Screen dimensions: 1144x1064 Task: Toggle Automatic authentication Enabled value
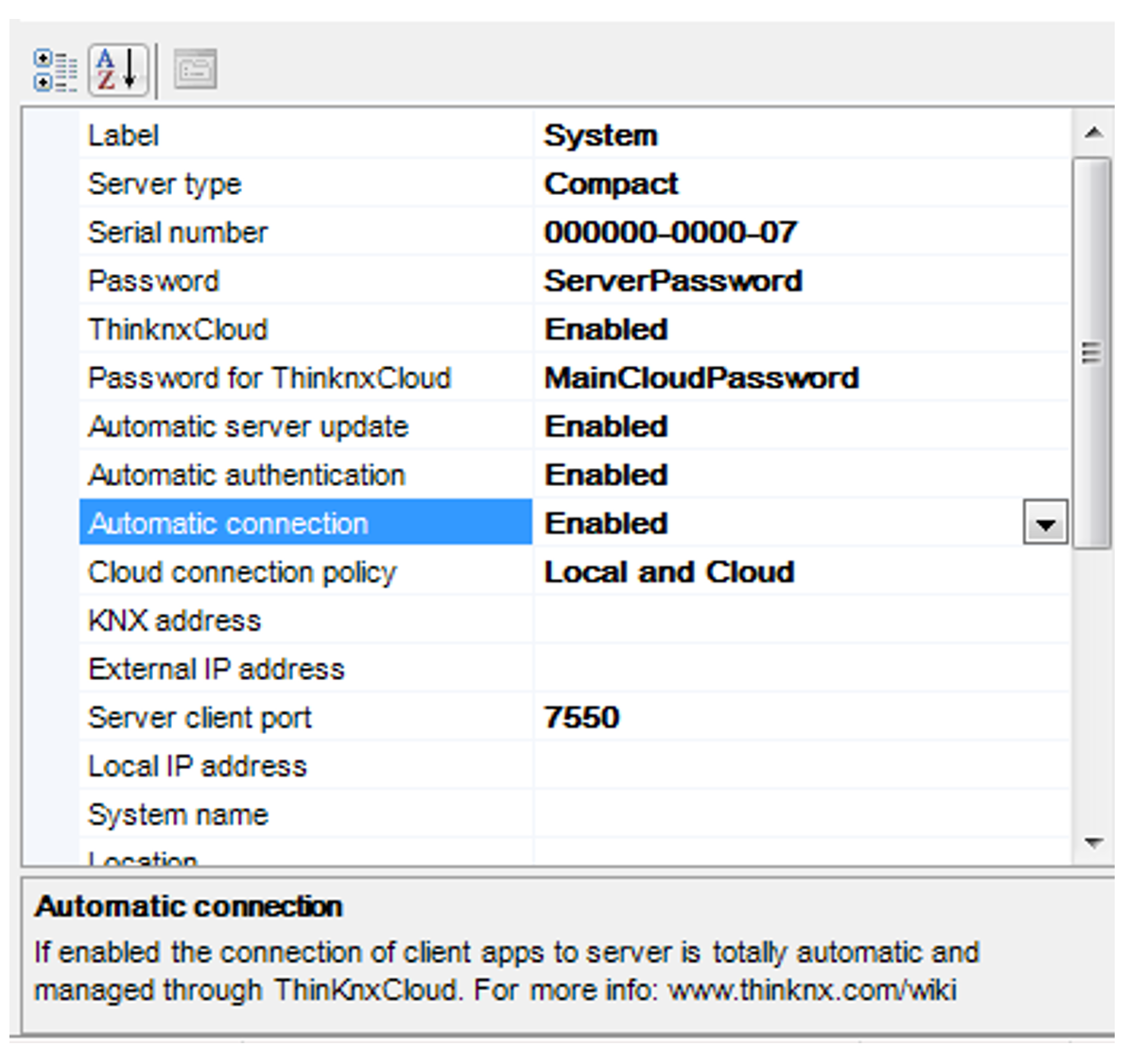coord(606,475)
